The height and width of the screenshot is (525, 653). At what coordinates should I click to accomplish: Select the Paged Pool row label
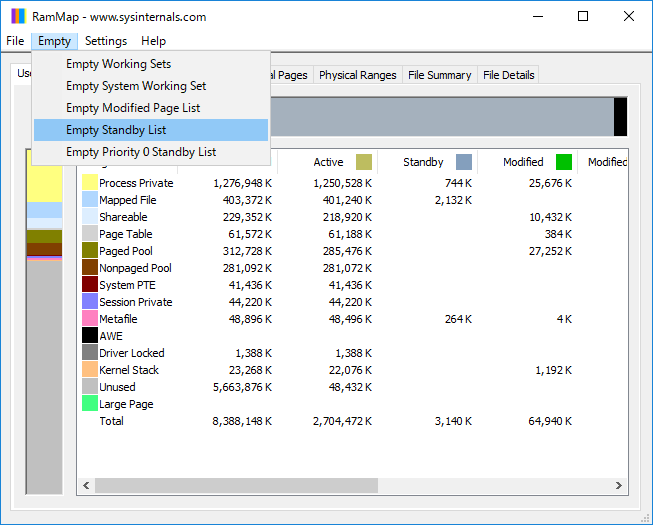[126, 251]
